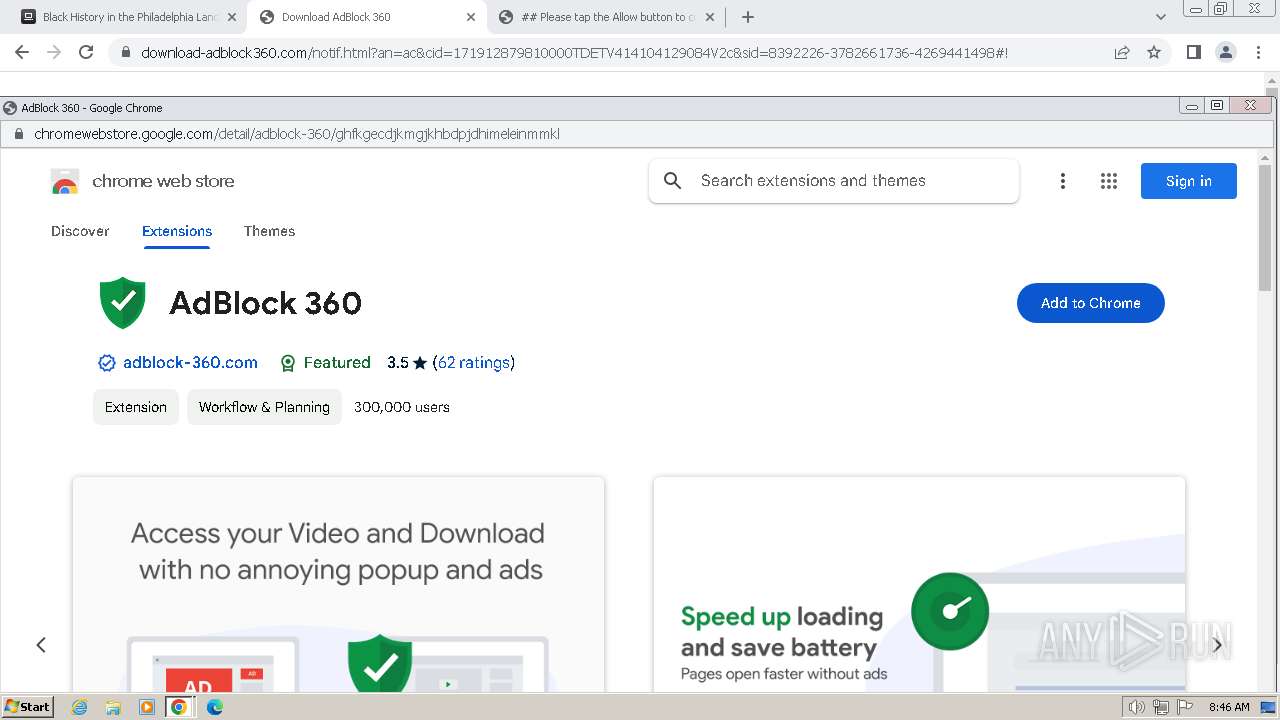Open the media player taskbar icon
The width and height of the screenshot is (1280, 720).
click(147, 707)
